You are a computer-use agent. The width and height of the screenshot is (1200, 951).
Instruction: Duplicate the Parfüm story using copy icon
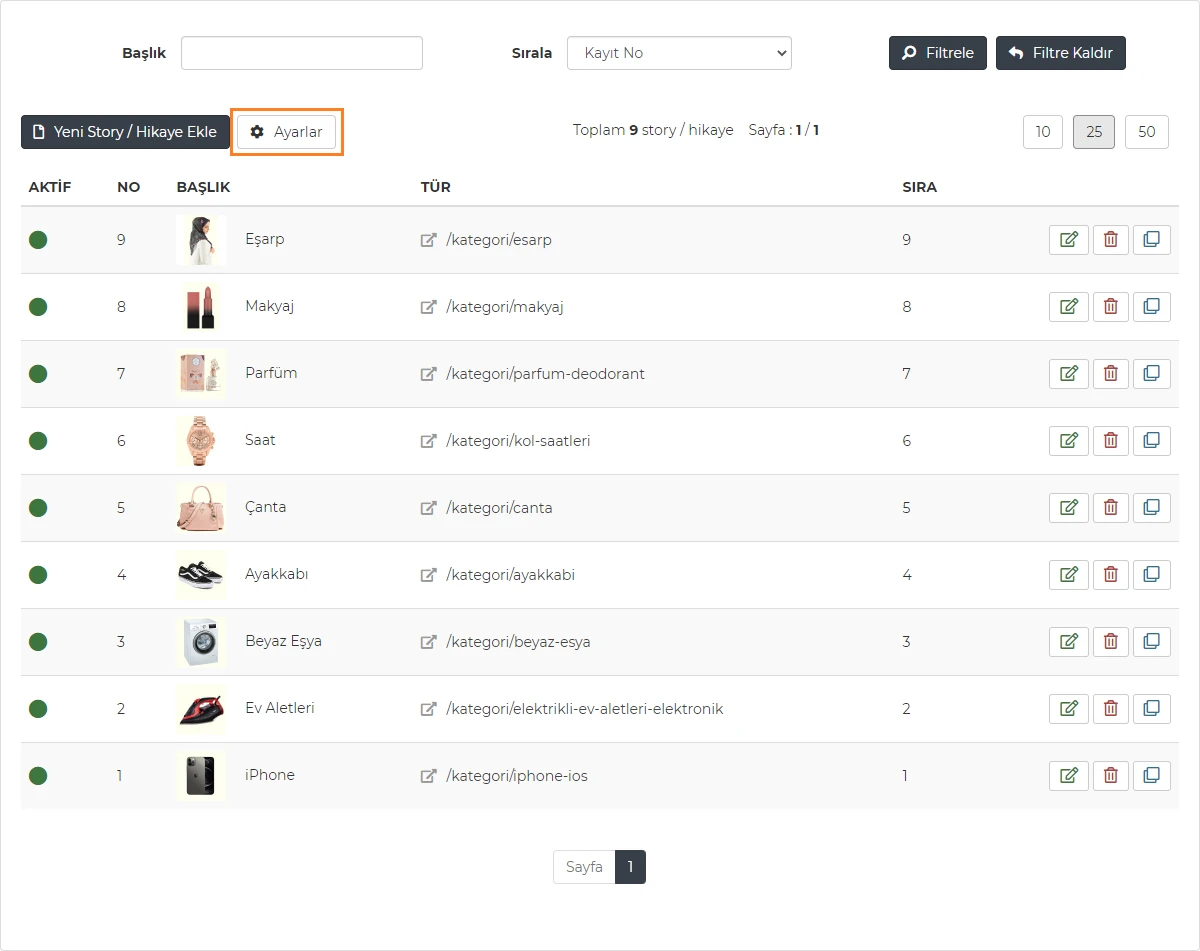(1151, 374)
